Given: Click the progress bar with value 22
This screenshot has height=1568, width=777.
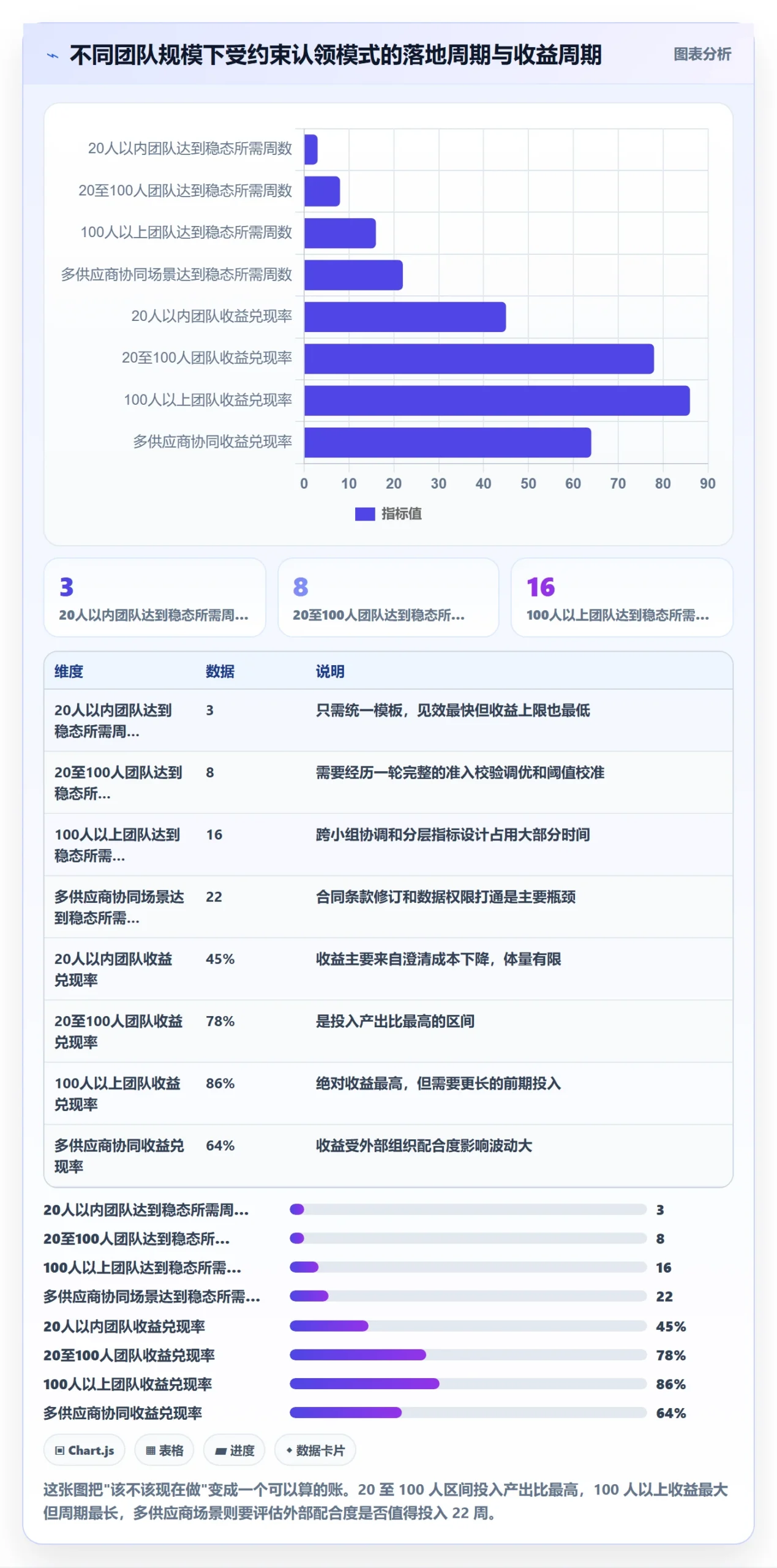Looking at the screenshot, I should pos(468,1295).
